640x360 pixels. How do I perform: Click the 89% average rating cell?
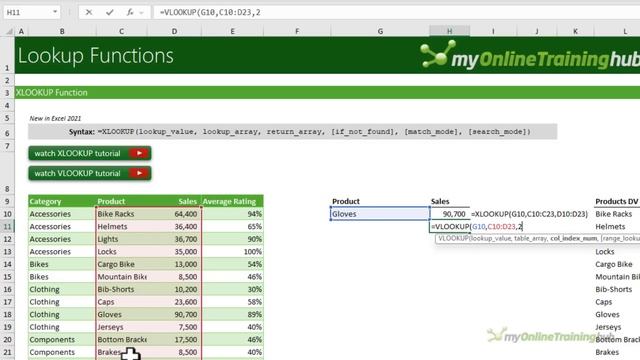point(232,315)
